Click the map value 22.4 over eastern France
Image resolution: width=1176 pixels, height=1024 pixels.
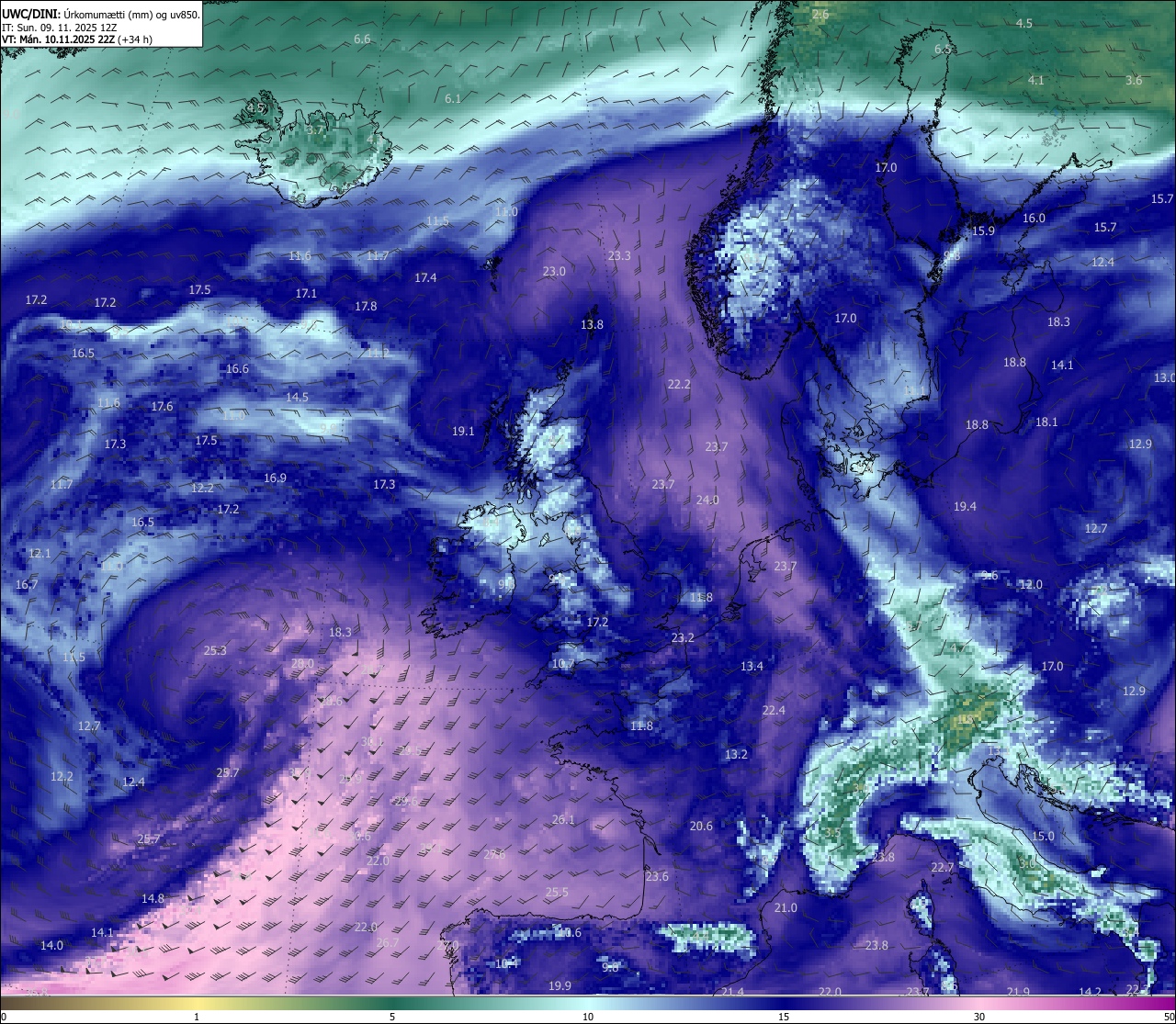[774, 711]
